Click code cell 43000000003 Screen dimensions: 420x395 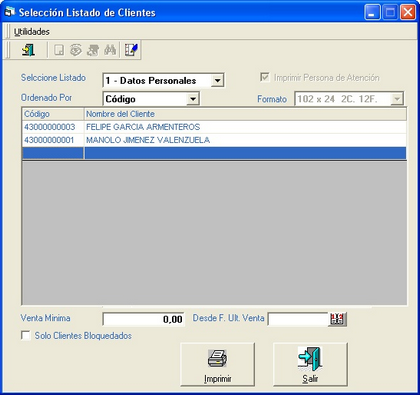(53, 127)
